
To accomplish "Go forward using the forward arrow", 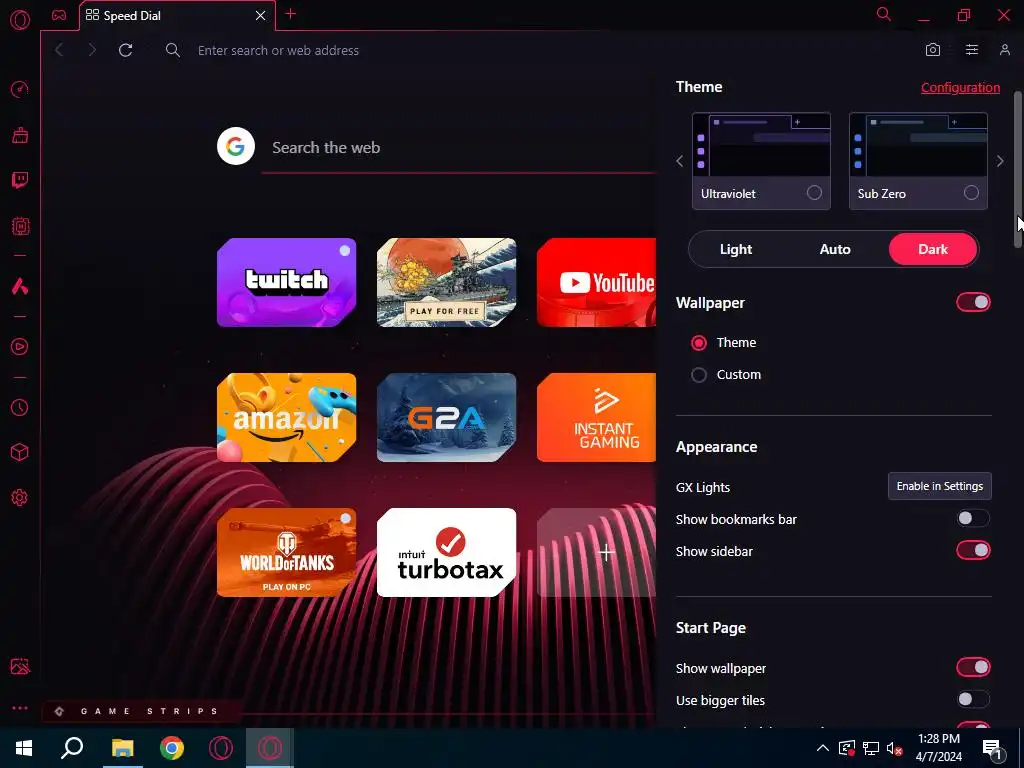I will coord(92,50).
